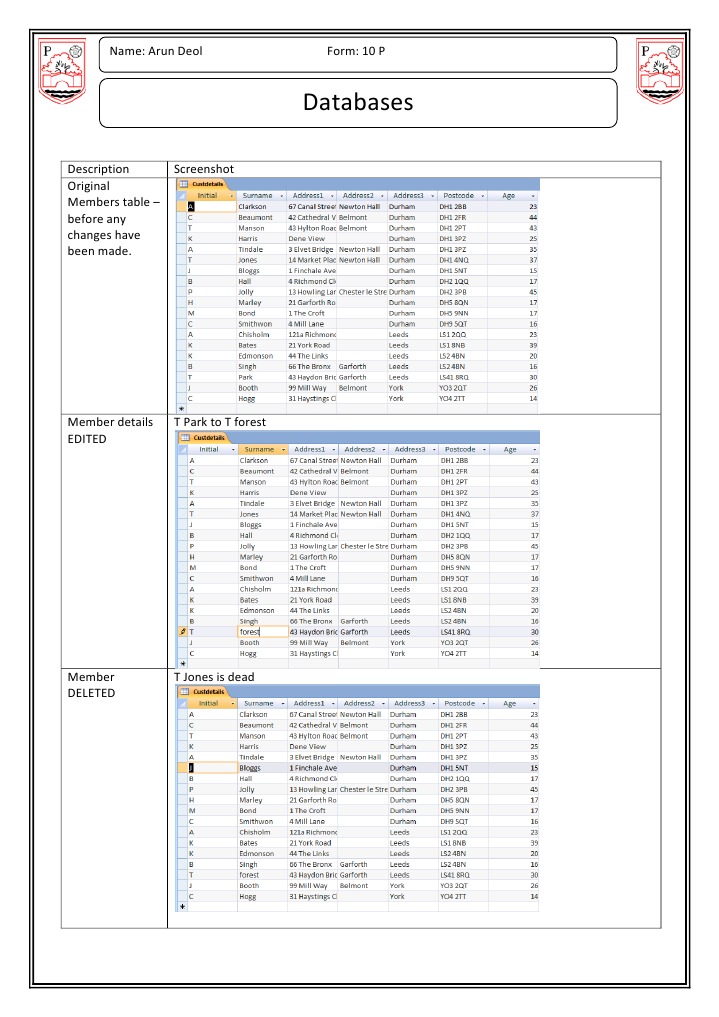
Task: Click the selected Initial cell of the Bloggs row in the DELETED table
Action: tap(212, 768)
